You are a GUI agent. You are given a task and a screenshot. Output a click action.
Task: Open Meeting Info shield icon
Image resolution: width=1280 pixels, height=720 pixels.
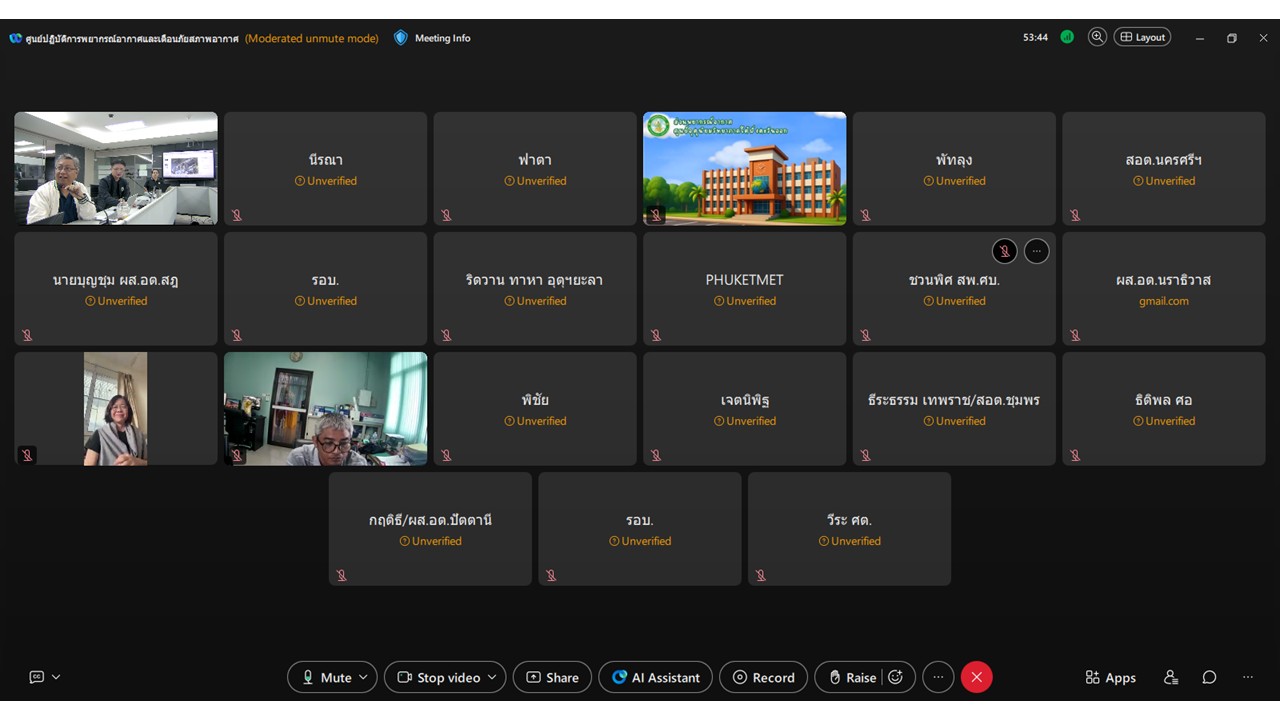pyautogui.click(x=401, y=38)
